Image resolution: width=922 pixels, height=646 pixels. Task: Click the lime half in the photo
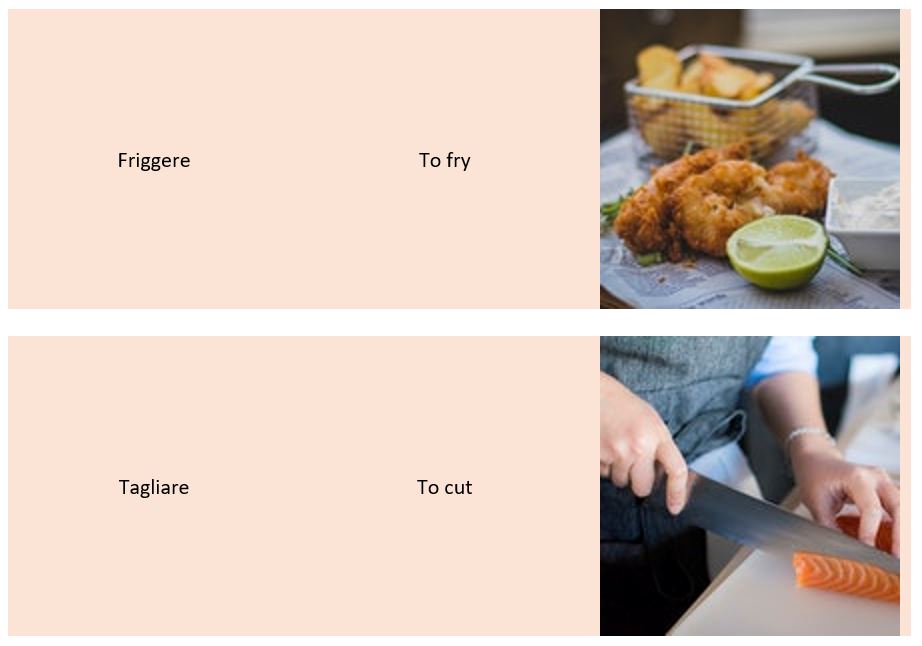tap(776, 252)
